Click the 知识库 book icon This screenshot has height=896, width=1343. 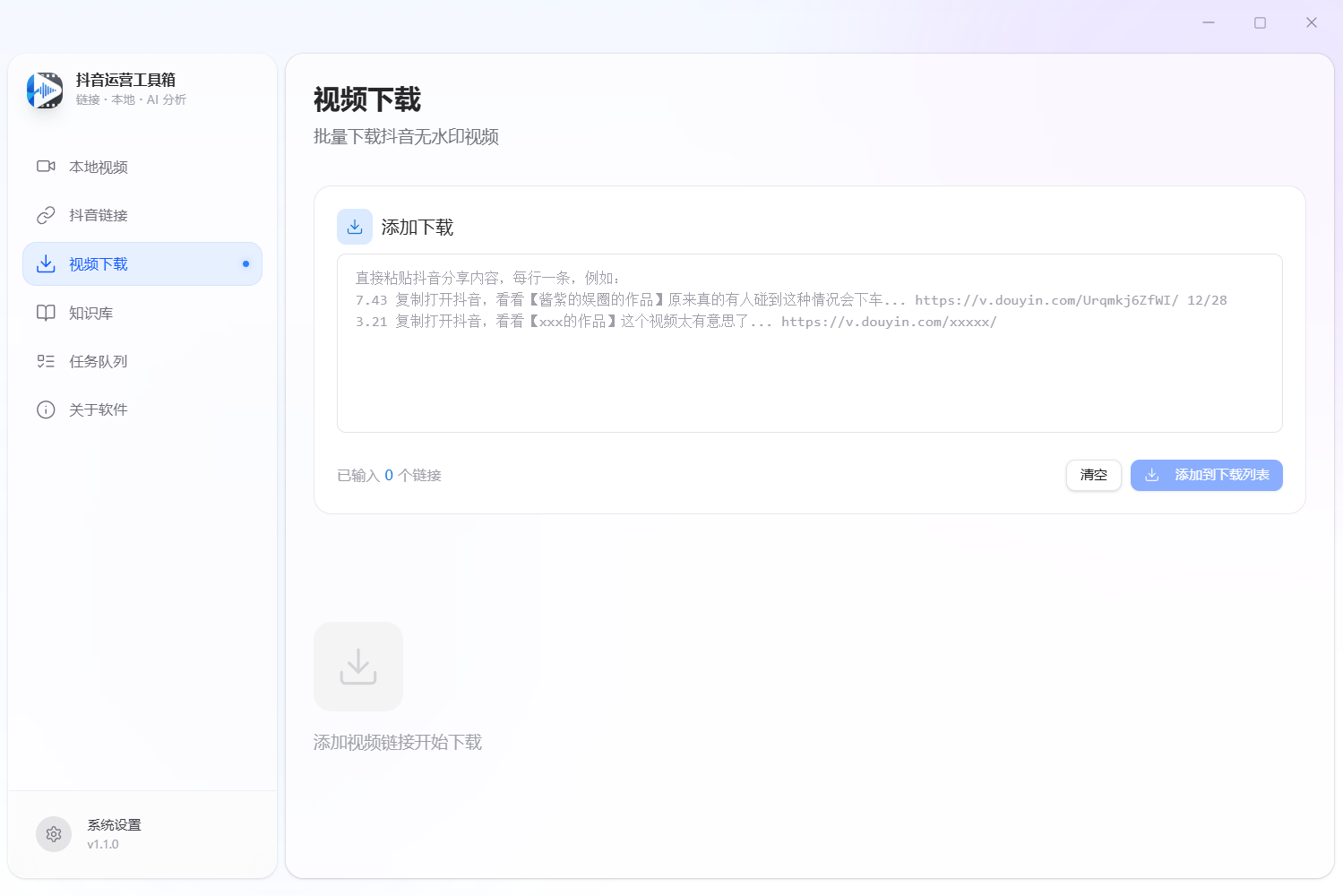coord(46,313)
